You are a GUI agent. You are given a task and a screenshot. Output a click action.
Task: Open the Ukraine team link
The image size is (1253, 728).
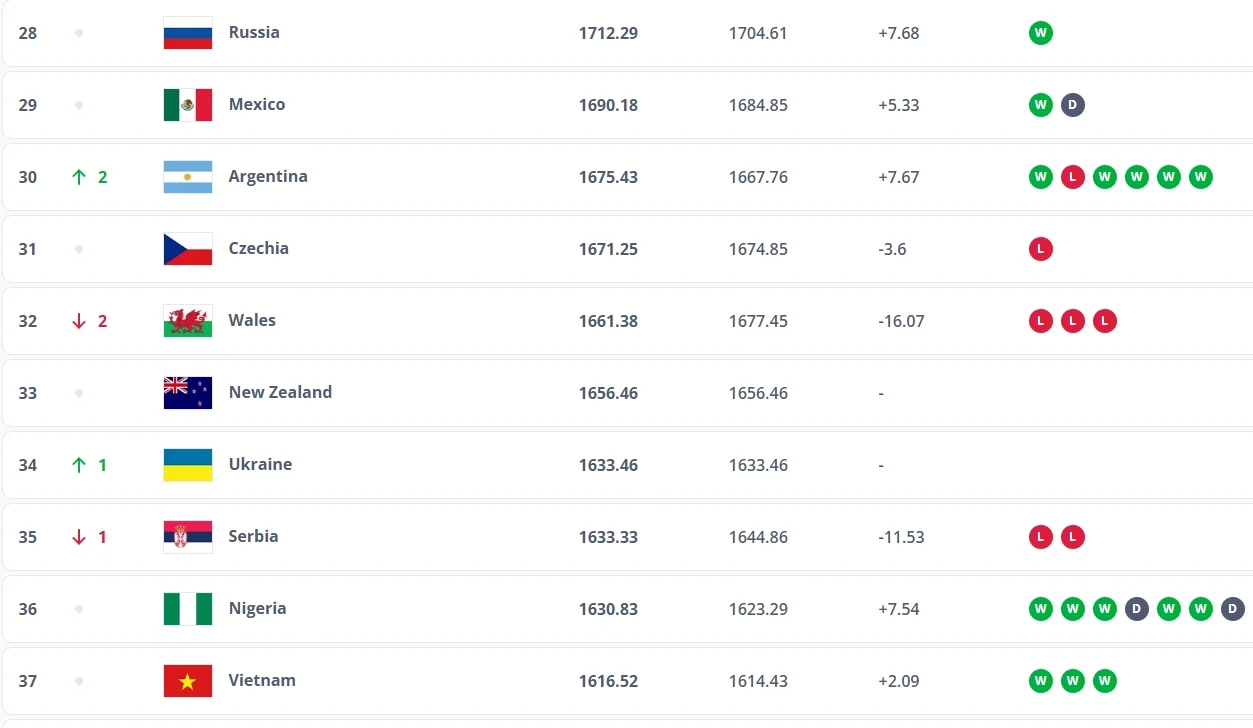pos(260,464)
